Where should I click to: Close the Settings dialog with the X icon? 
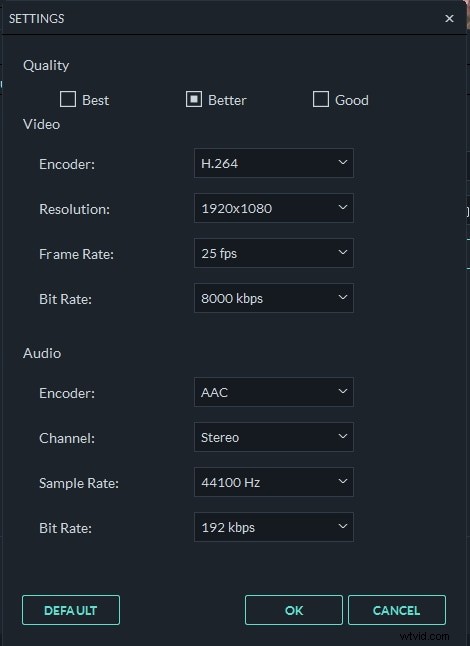point(449,19)
